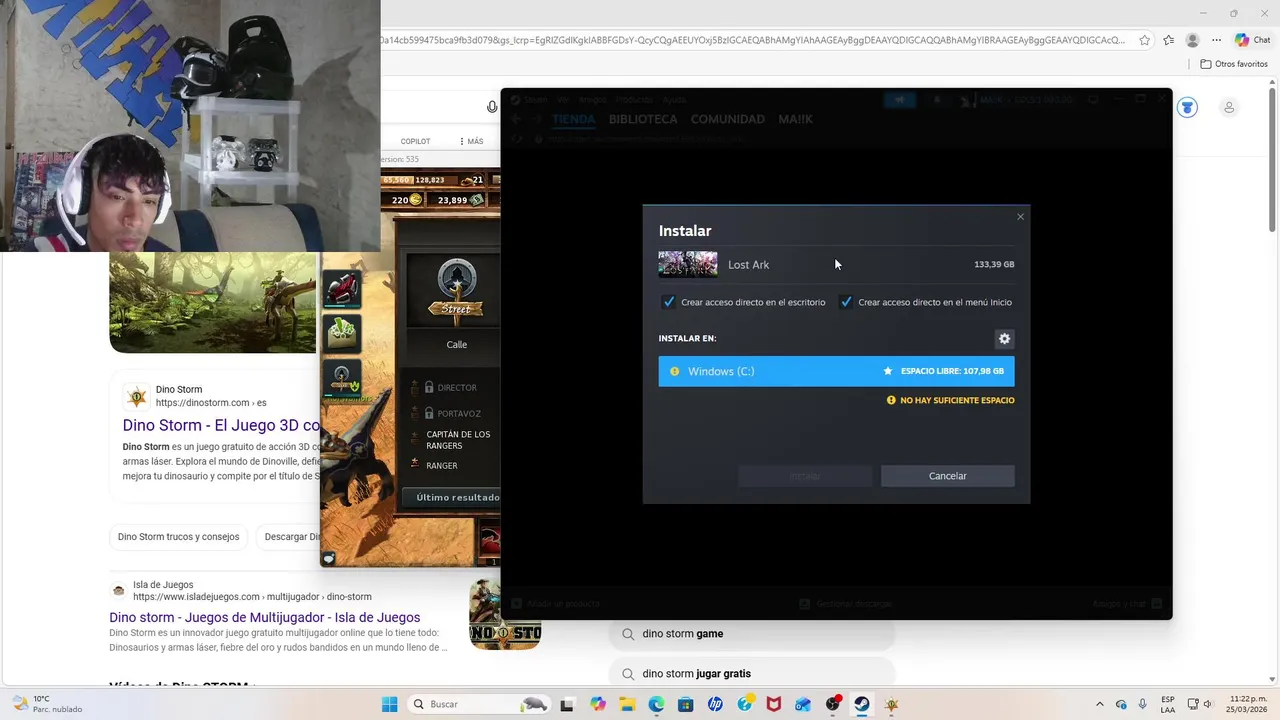Click Añadir un producto in Steam
1280x720 pixels.
pyautogui.click(x=556, y=604)
